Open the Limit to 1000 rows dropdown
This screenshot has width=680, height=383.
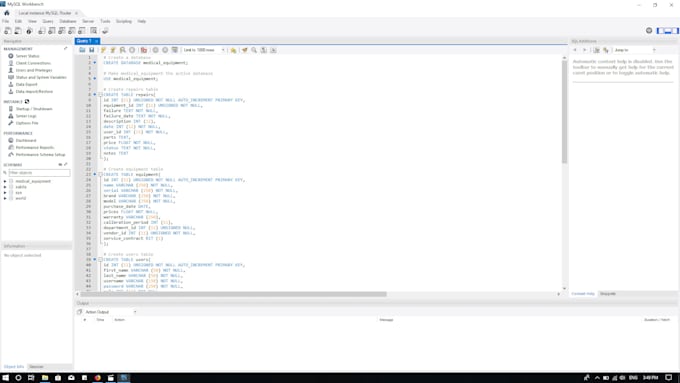click(x=204, y=50)
